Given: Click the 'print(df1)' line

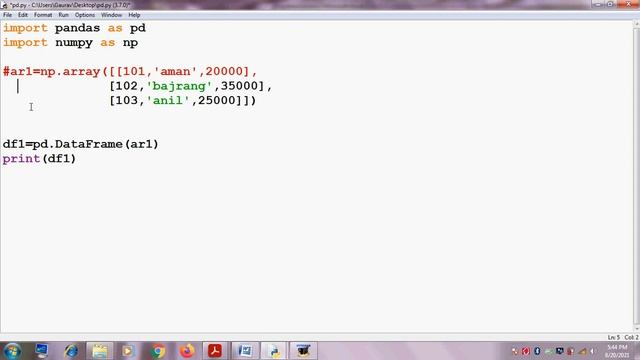Looking at the screenshot, I should pyautogui.click(x=39, y=159).
